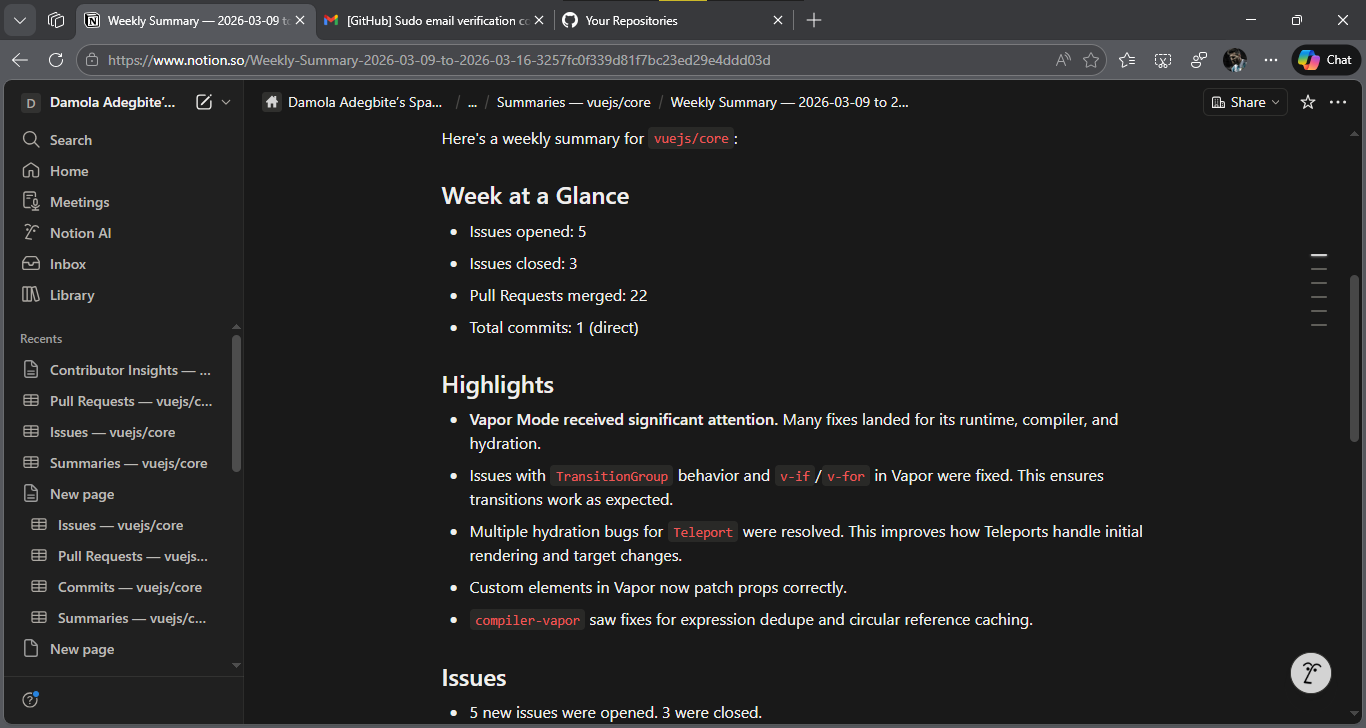Close the Your Repositories tab
This screenshot has height=728, width=1366.
778,20
